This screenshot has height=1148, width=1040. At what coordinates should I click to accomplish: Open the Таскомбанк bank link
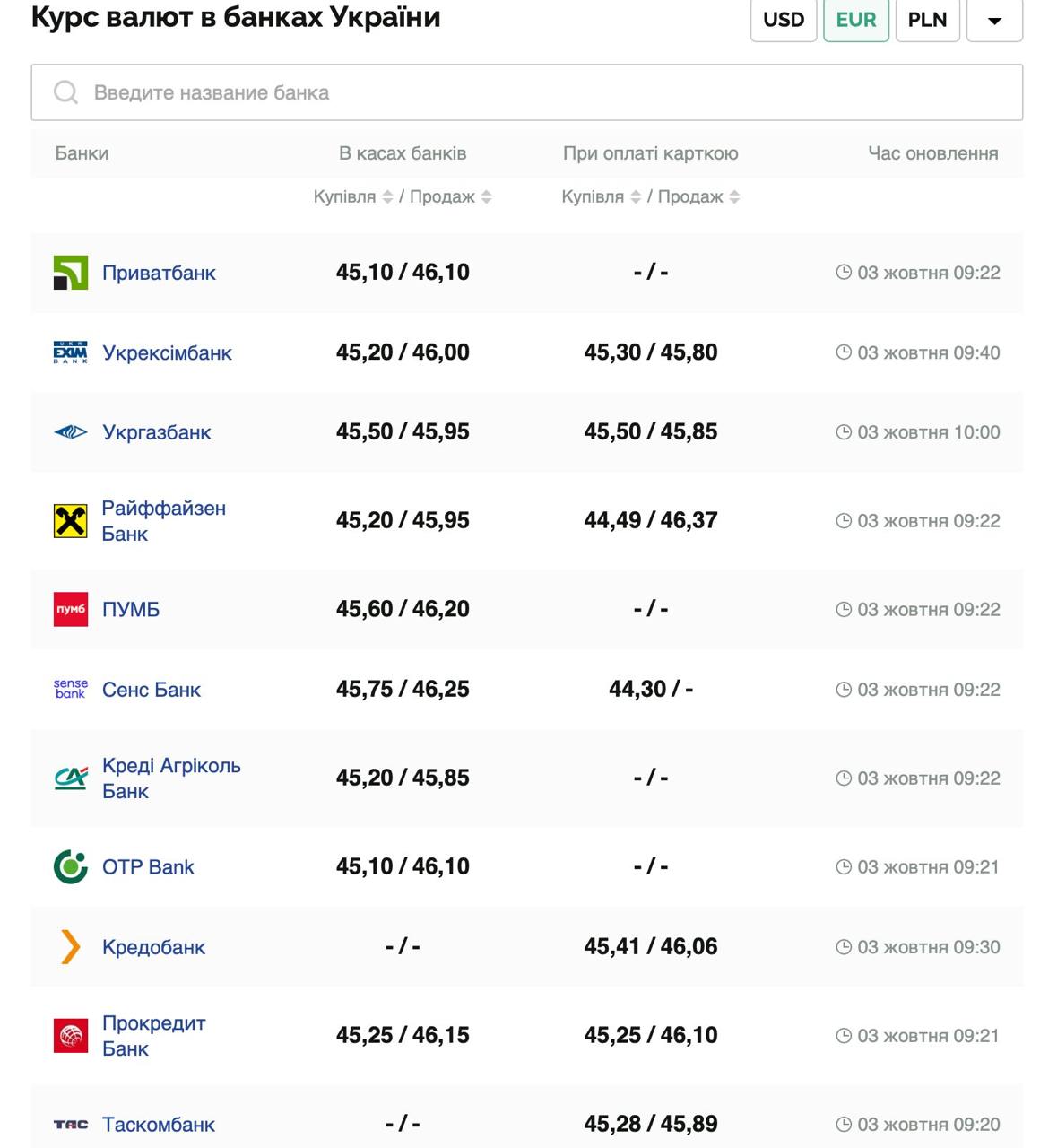tap(159, 1125)
